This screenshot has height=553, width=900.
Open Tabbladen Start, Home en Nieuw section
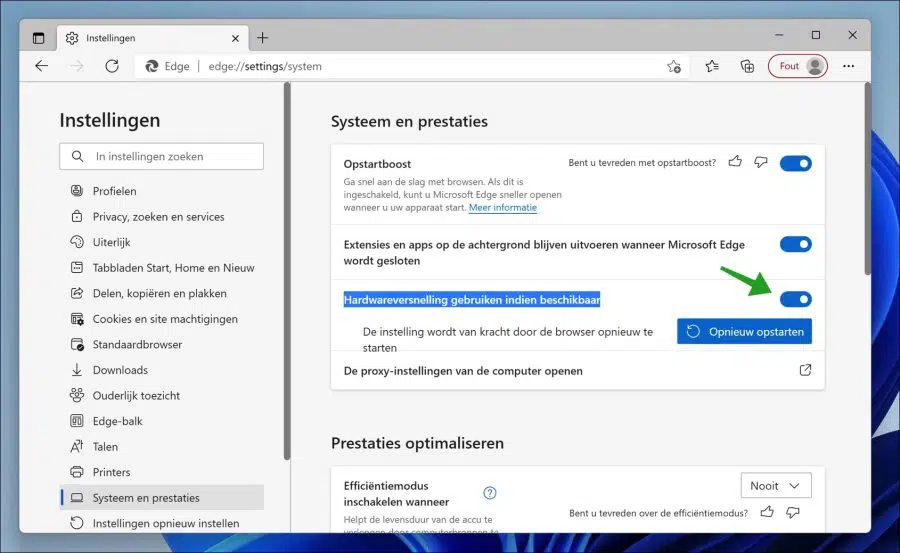pyautogui.click(x=161, y=268)
